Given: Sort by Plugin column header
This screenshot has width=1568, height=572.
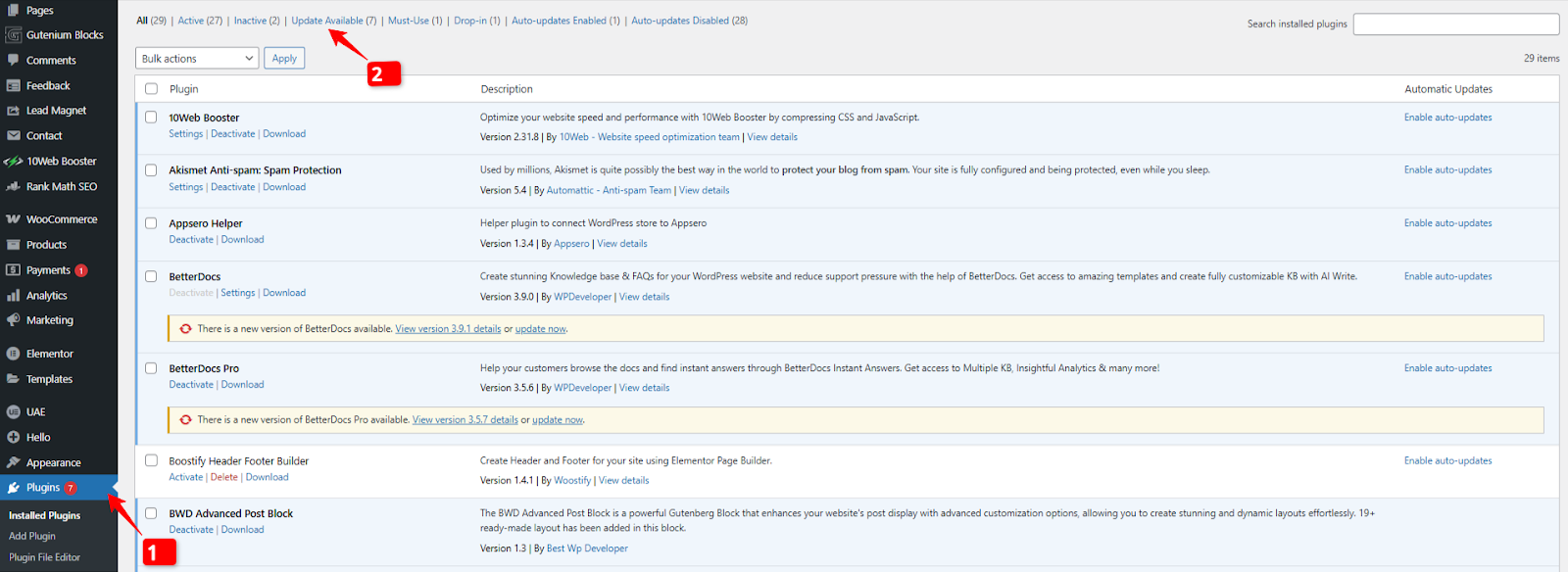Looking at the screenshot, I should pyautogui.click(x=184, y=89).
